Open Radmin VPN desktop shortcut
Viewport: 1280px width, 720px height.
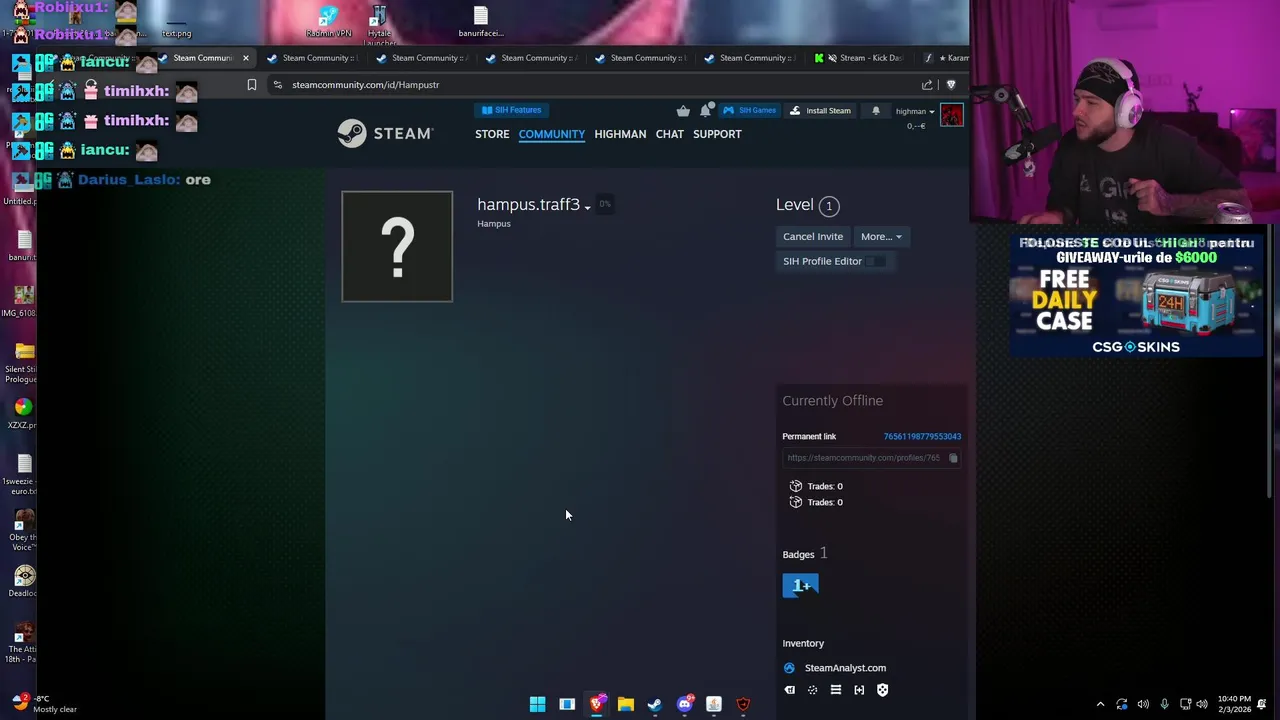[x=328, y=21]
